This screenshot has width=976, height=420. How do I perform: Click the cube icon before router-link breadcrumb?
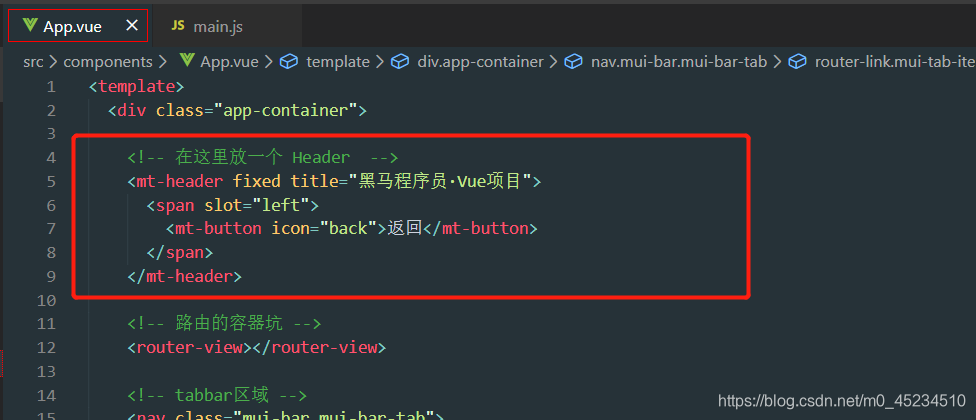pos(797,62)
